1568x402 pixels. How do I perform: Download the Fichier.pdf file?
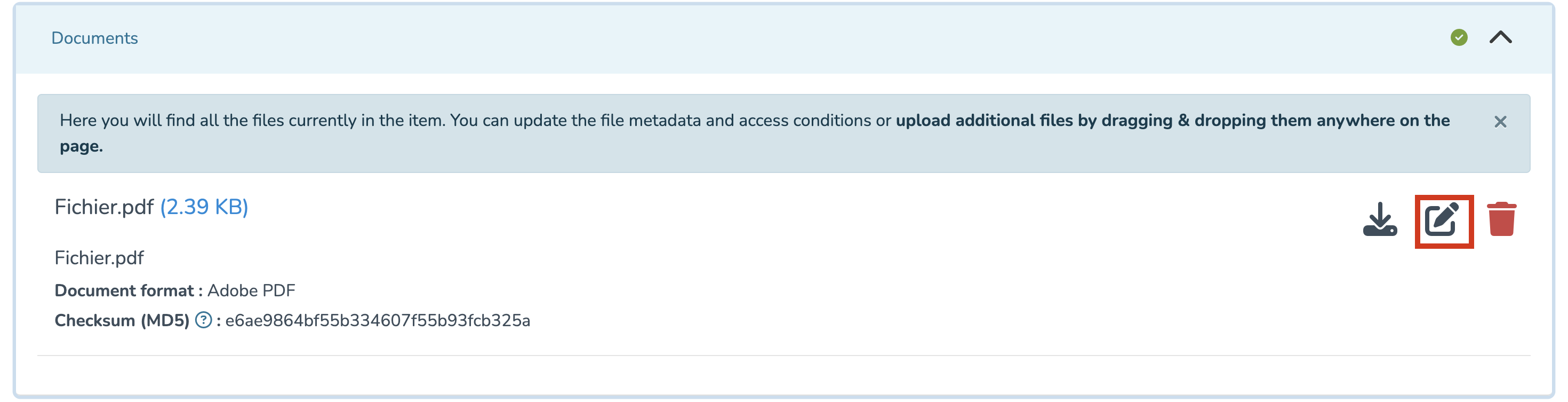click(1380, 220)
